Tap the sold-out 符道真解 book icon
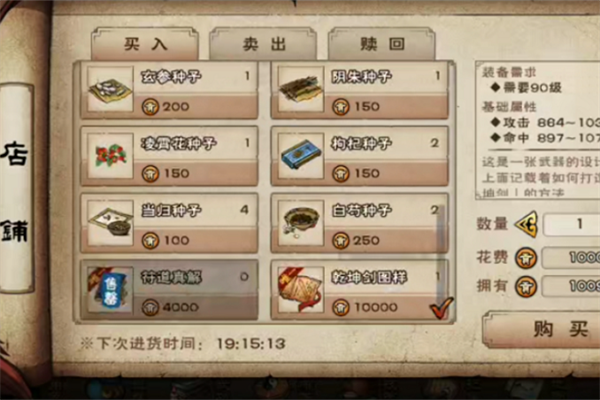This screenshot has width=600, height=400. (110, 290)
